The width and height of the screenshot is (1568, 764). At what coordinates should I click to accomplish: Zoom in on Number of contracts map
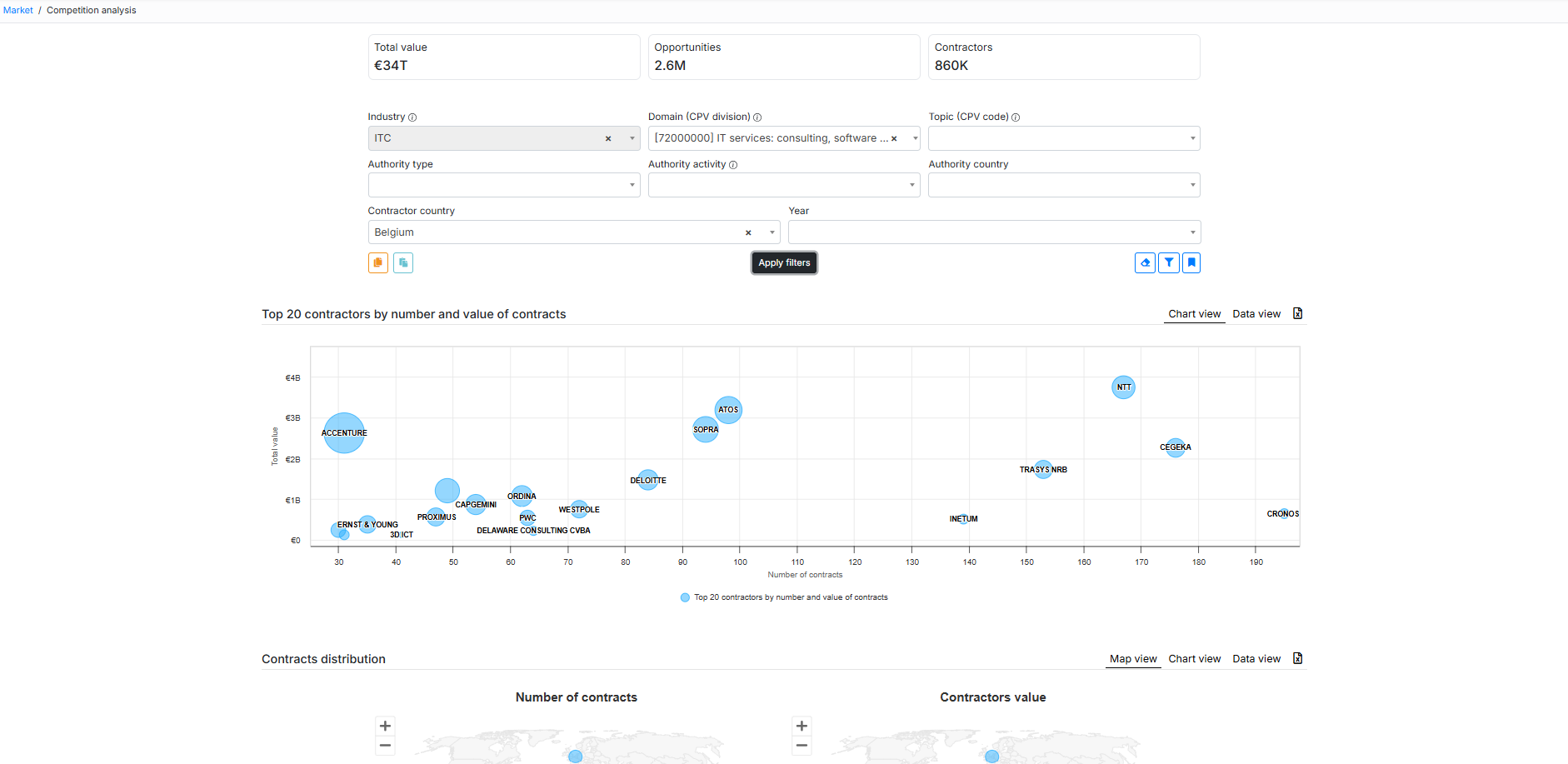coord(385,726)
